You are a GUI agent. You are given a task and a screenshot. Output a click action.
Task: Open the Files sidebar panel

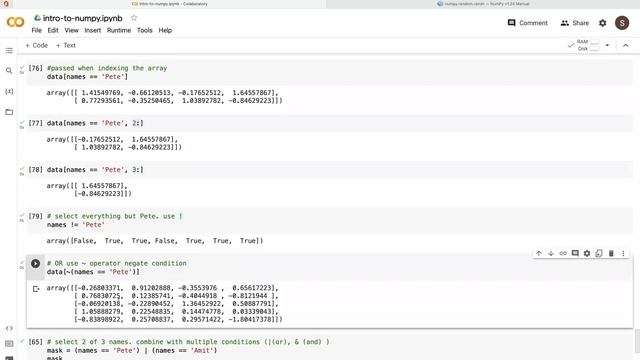pos(9,112)
